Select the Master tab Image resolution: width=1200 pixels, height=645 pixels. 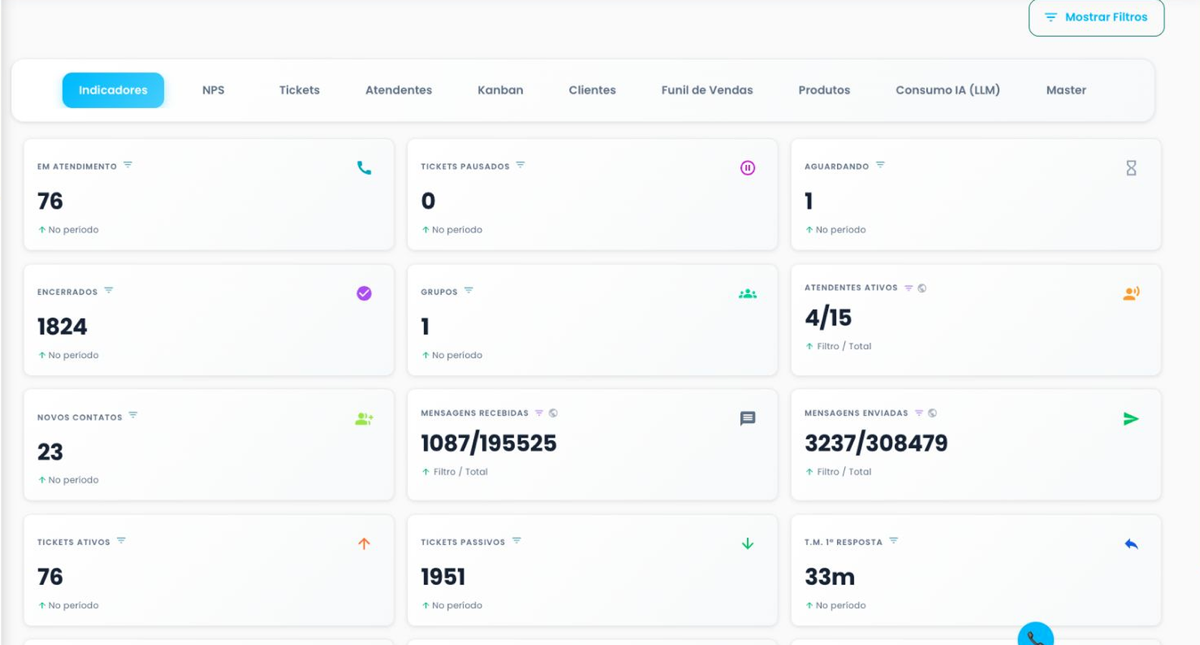(1066, 90)
